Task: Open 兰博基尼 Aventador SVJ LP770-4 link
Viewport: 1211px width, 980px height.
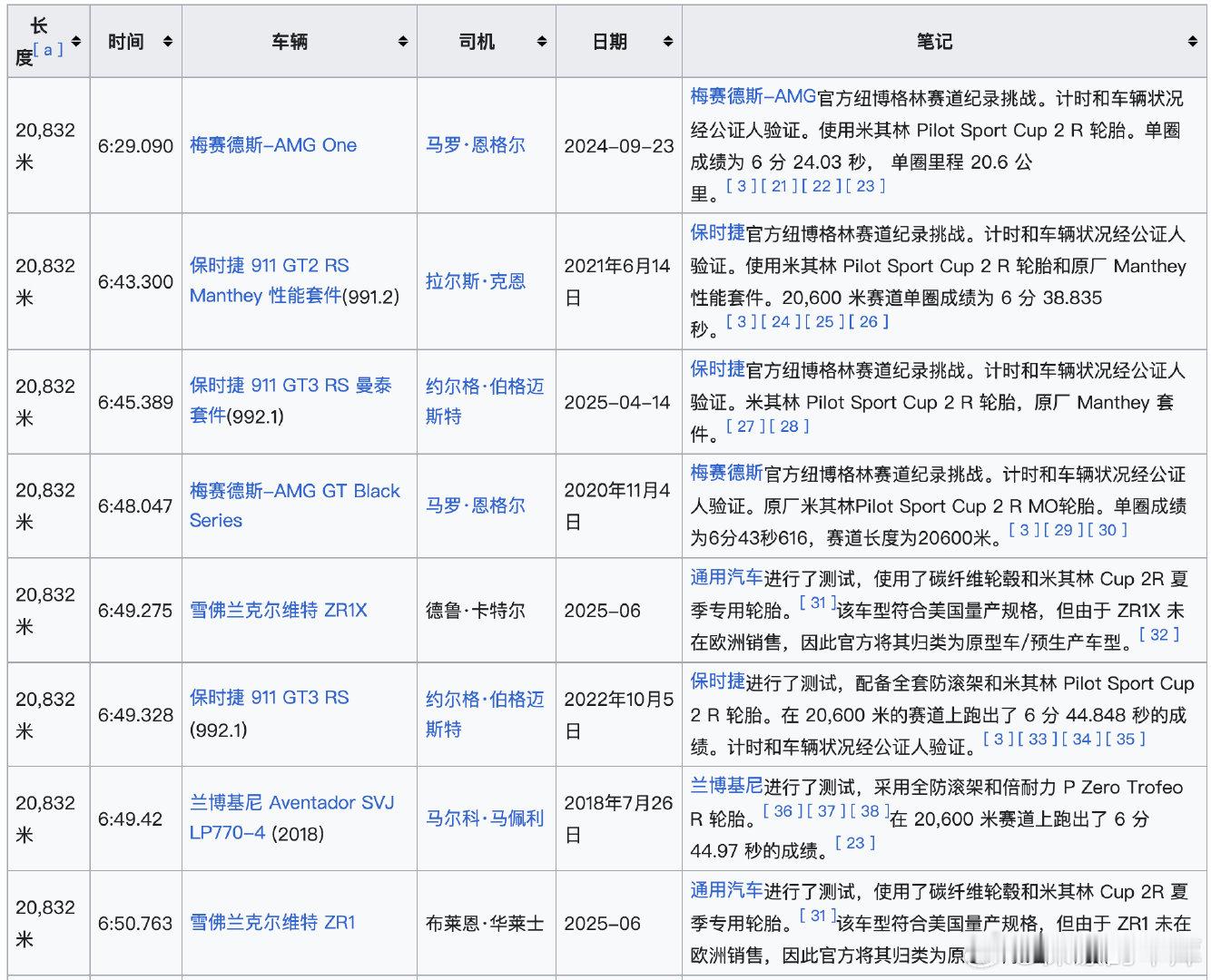Action: (x=292, y=818)
